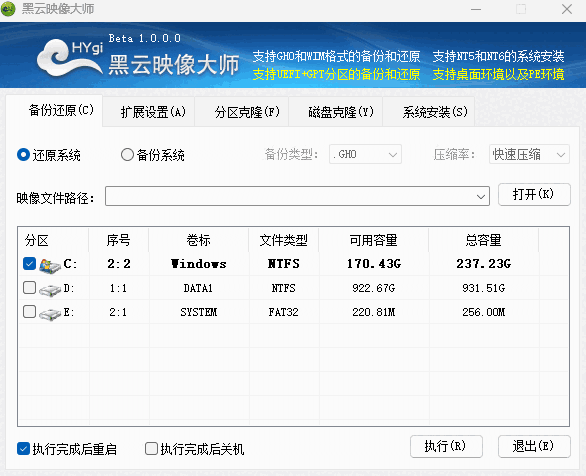Click the 931.51G total capacity value

pyautogui.click(x=484, y=288)
